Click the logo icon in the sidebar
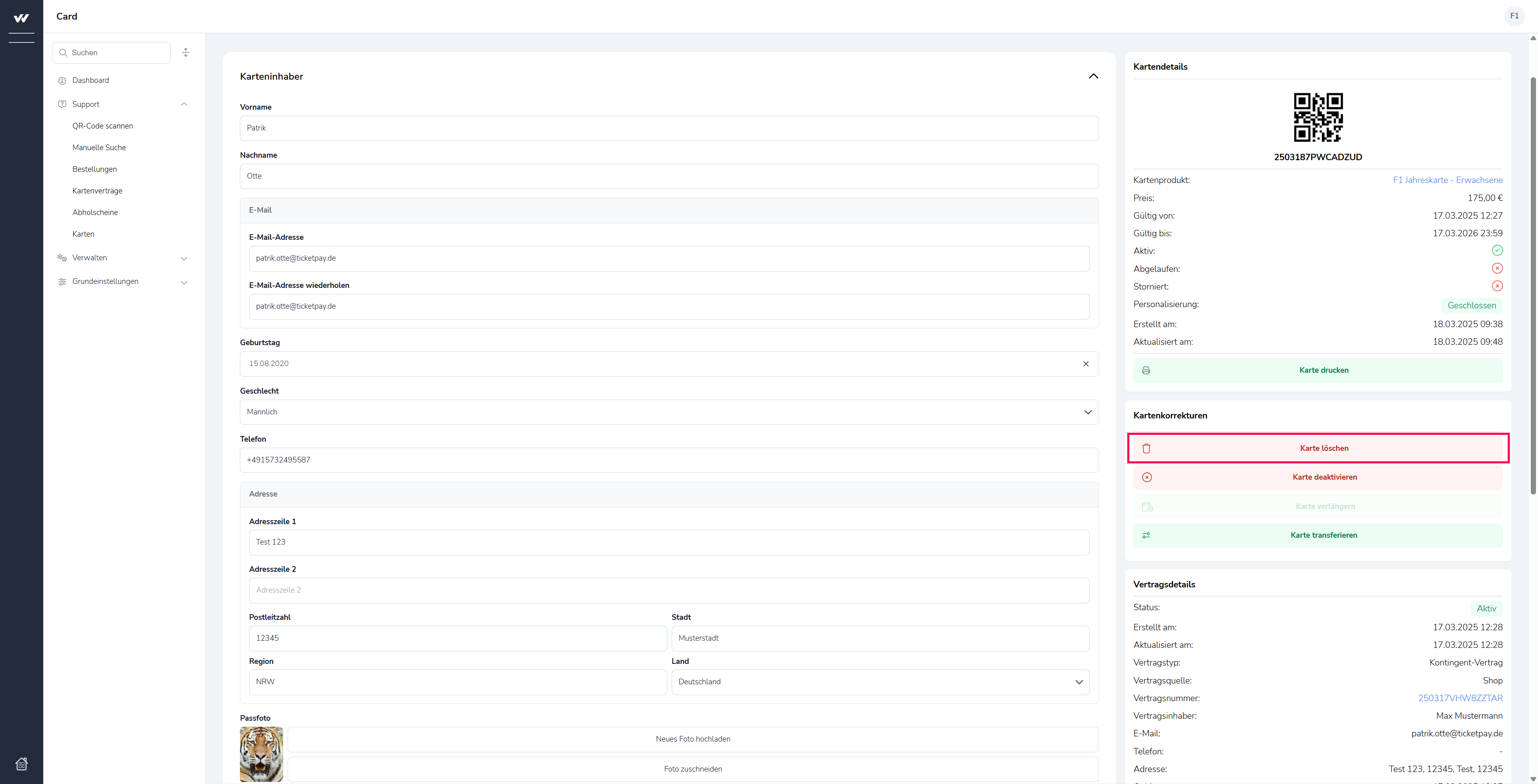 click(x=21, y=18)
